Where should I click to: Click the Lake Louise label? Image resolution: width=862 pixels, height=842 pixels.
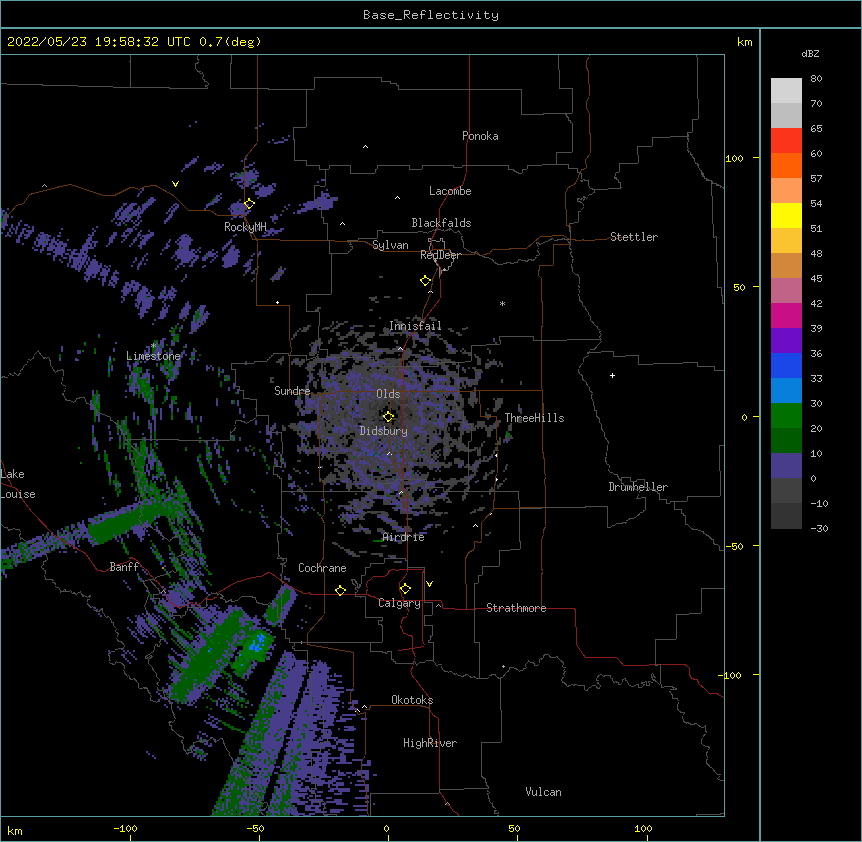coord(18,484)
